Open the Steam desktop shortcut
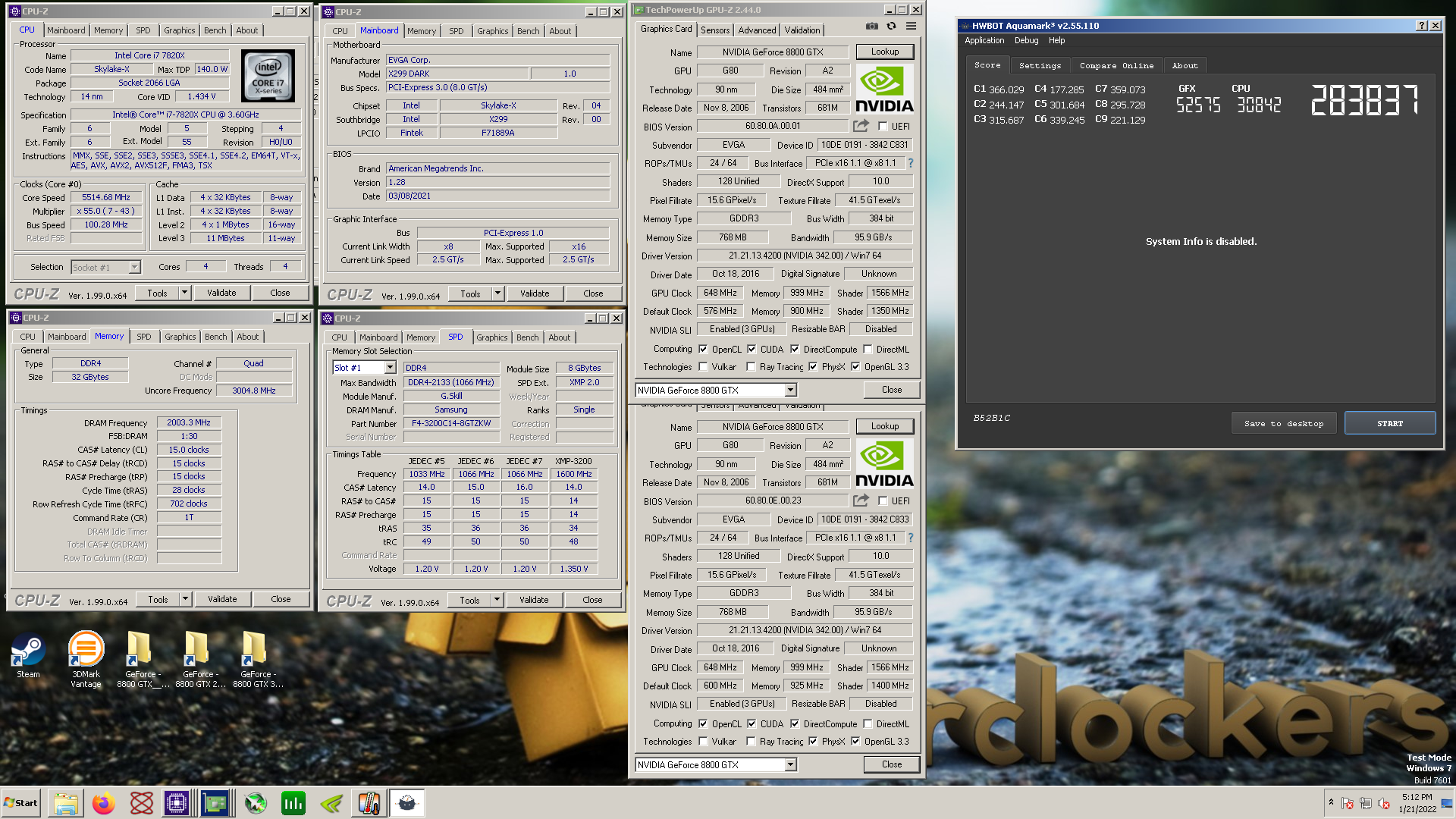 [x=28, y=655]
